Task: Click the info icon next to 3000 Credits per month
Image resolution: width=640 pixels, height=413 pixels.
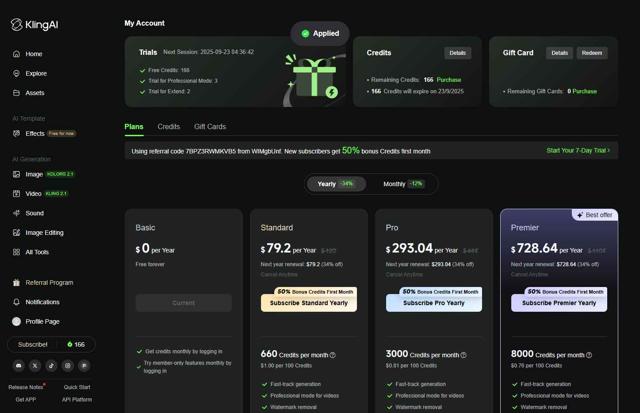Action: (463, 355)
